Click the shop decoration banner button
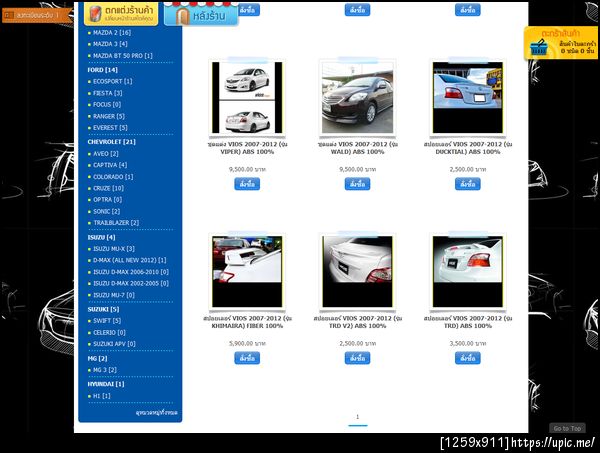The height and width of the screenshot is (453, 600). (121, 14)
